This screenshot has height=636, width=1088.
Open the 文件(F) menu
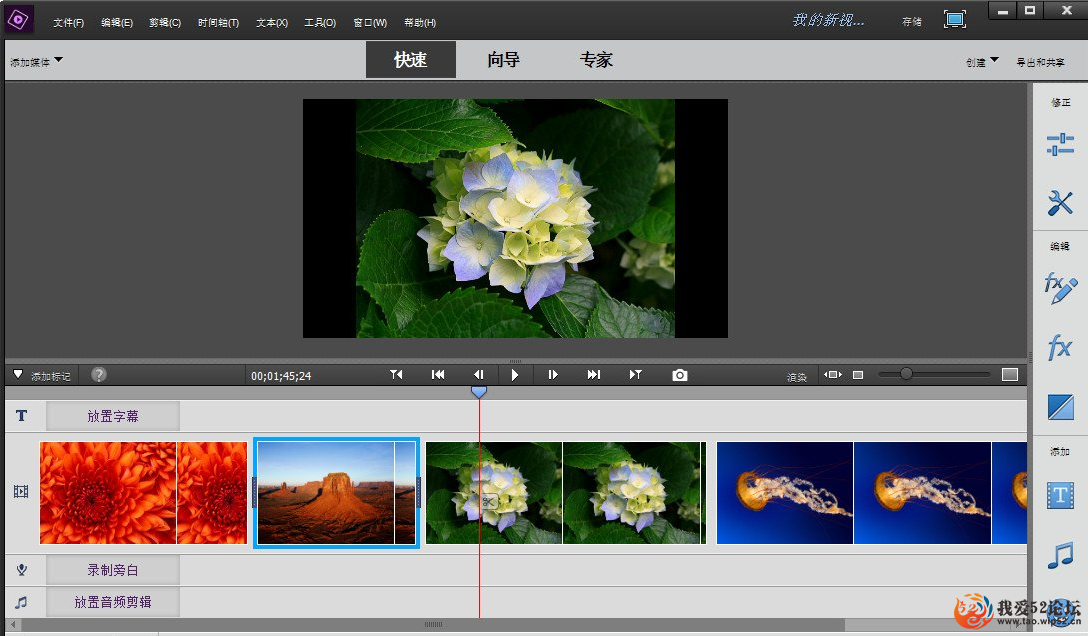click(x=68, y=22)
